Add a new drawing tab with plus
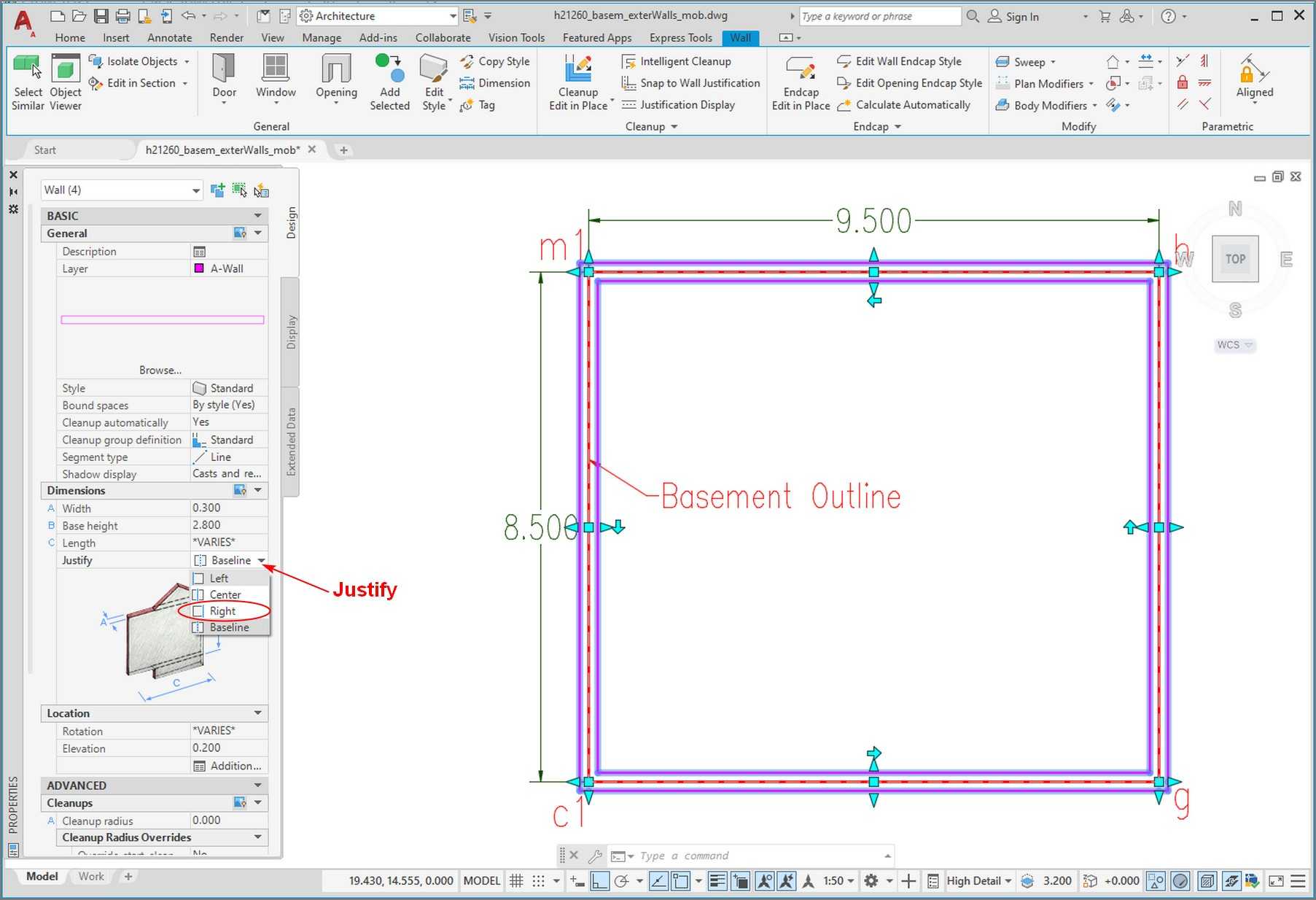Image resolution: width=1316 pixels, height=900 pixels. point(343,150)
